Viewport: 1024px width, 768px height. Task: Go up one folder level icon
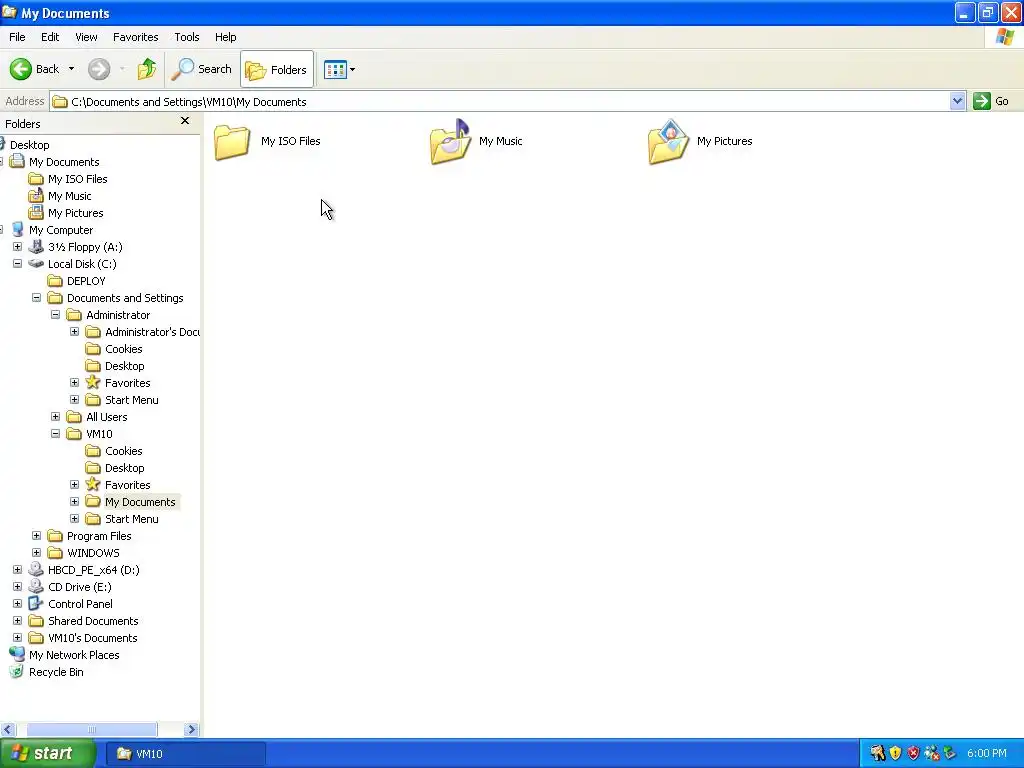pos(147,69)
